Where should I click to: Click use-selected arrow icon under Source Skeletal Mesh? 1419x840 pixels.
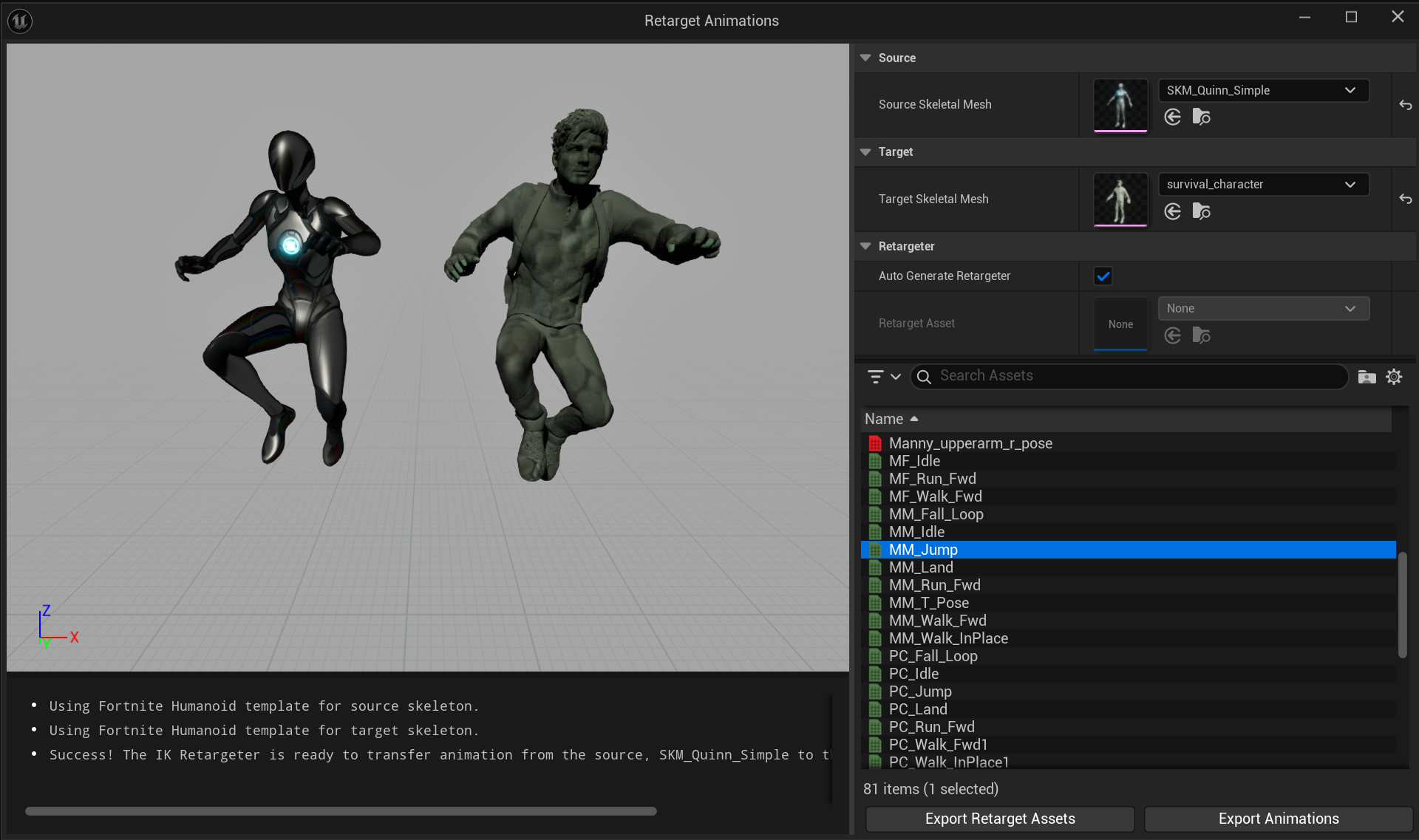1172,117
